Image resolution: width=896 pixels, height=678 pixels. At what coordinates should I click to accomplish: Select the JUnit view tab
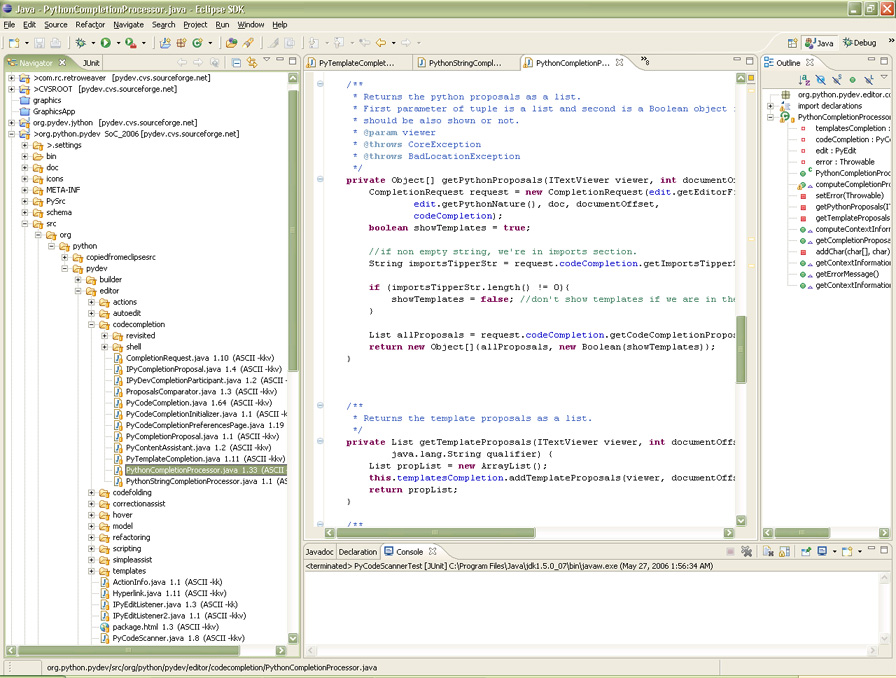91,62
